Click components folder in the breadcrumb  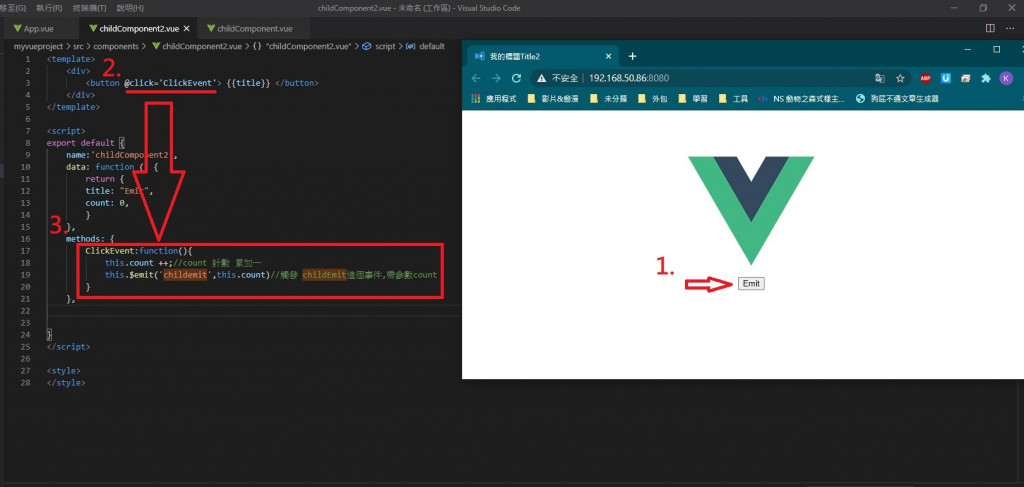tap(116, 46)
